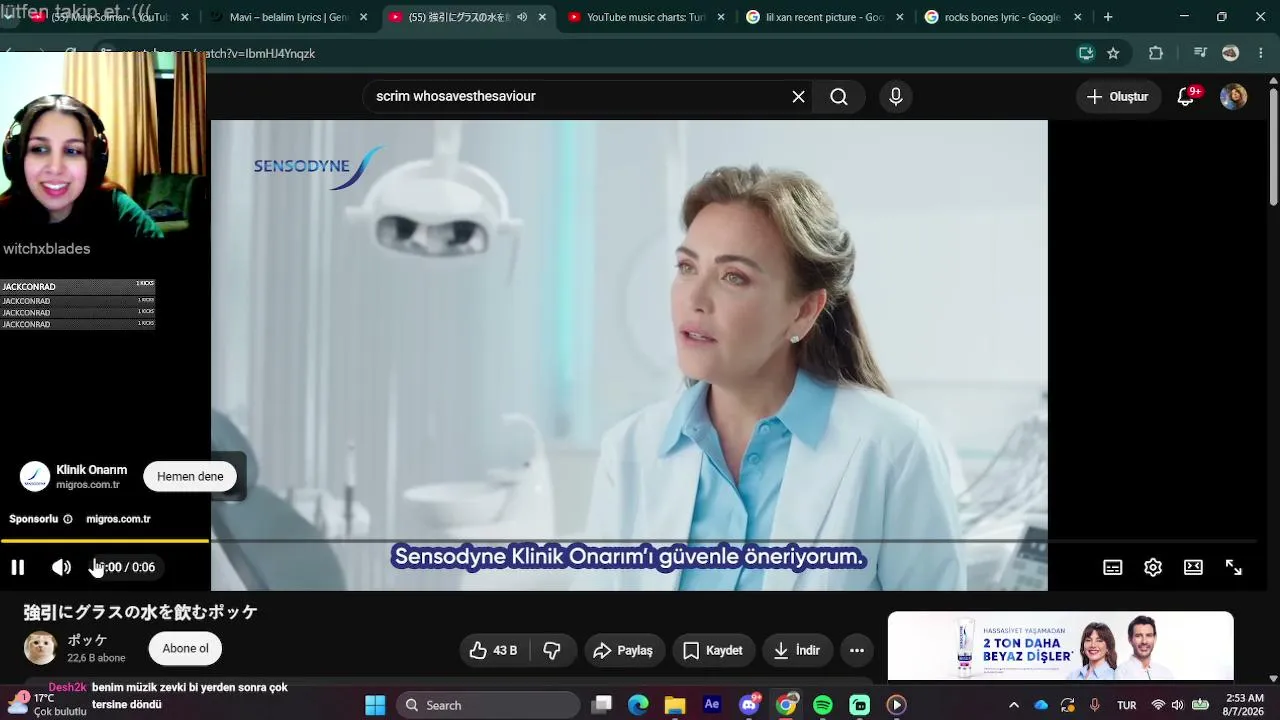Click the install/cast icon in address bar
Image resolution: width=1280 pixels, height=720 pixels.
pyautogui.click(x=1086, y=53)
